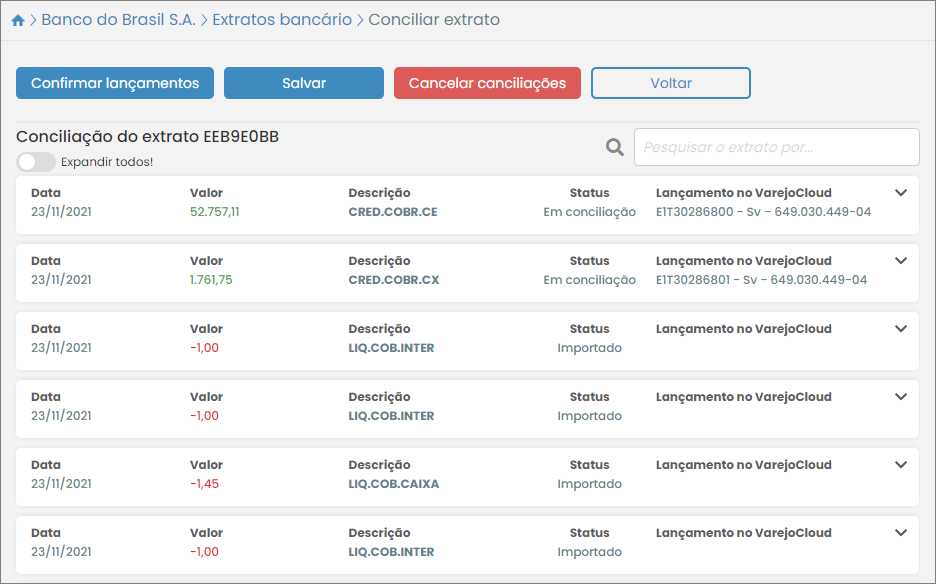Open Banco do Brasil S.A. breadcrumb
Image resolution: width=936 pixels, height=584 pixels.
click(x=118, y=20)
